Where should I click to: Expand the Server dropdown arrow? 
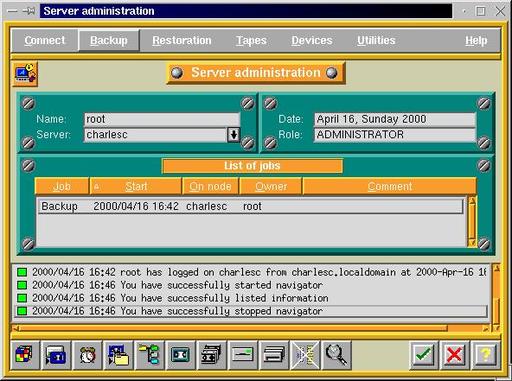(233, 135)
